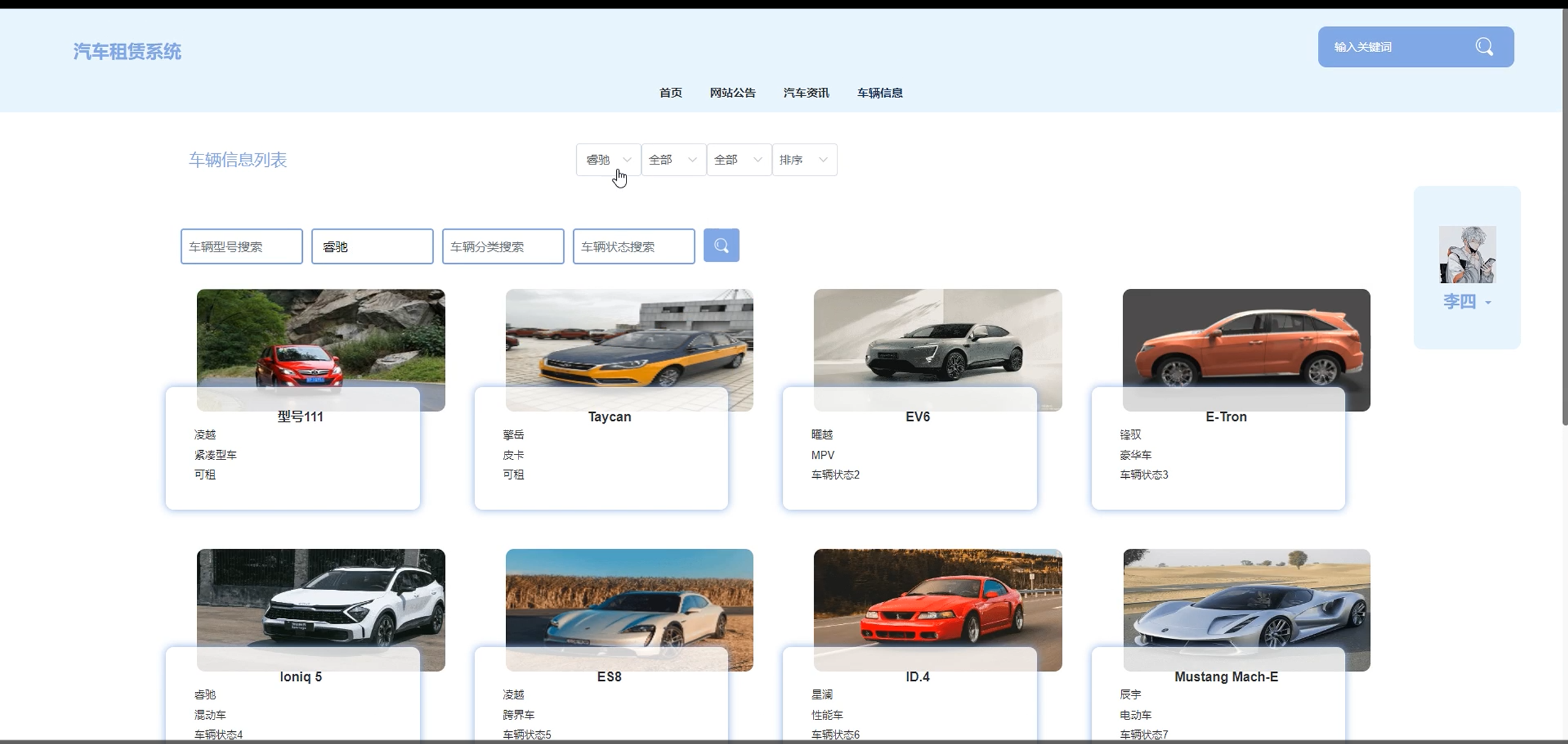Click the 李四 username label

coord(1460,302)
